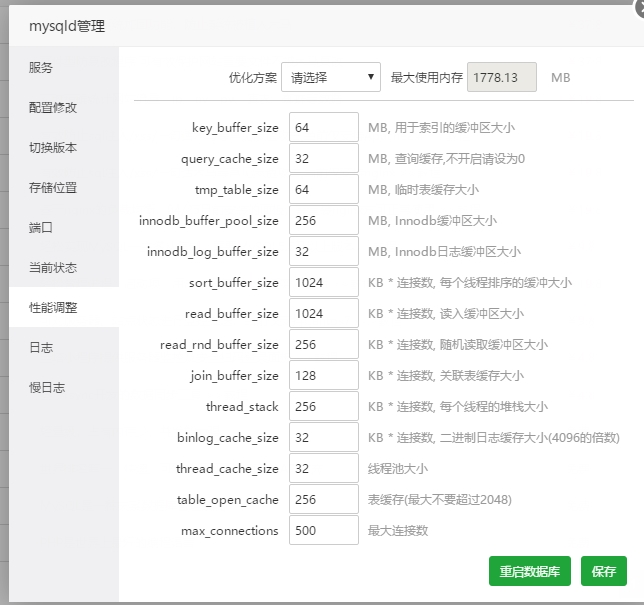Click the query_cache_size input field
The image size is (644, 605).
tap(324, 158)
